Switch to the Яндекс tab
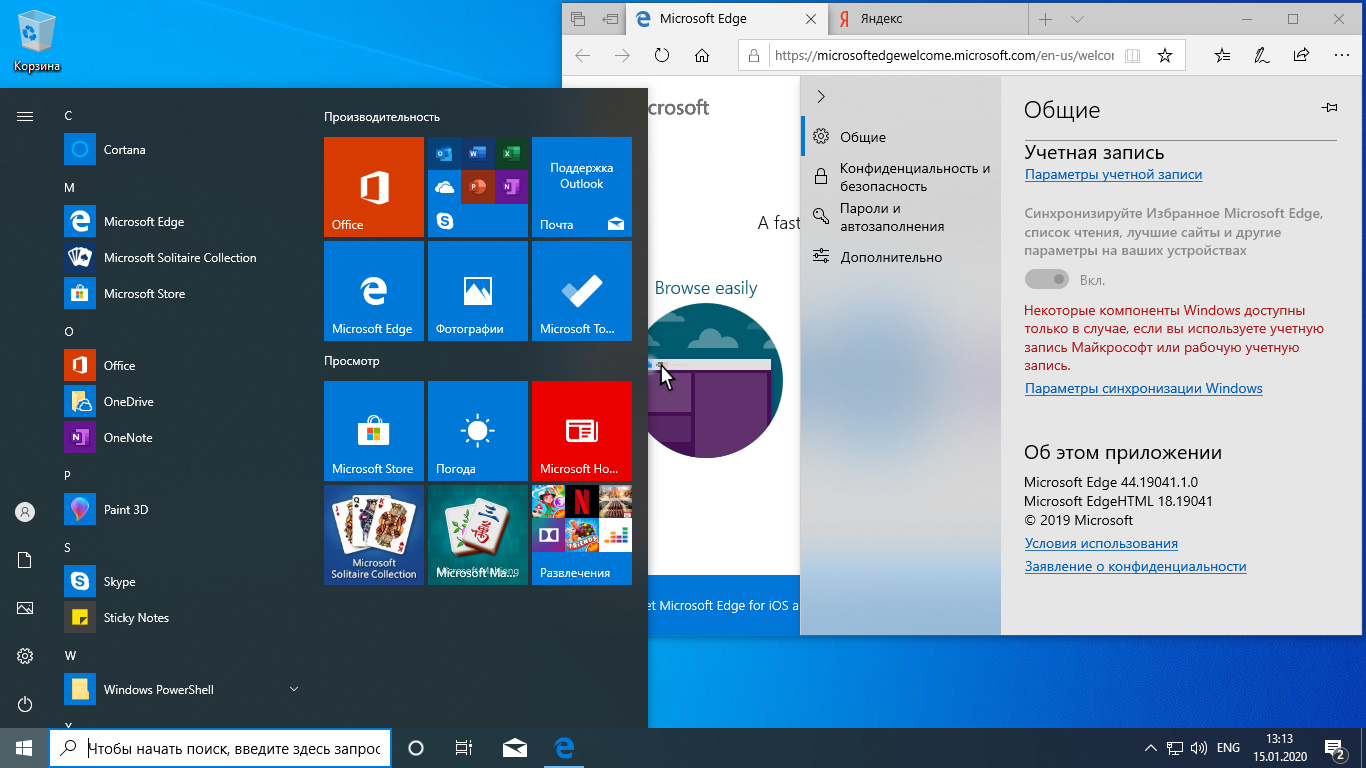Image resolution: width=1366 pixels, height=768 pixels. [x=928, y=19]
